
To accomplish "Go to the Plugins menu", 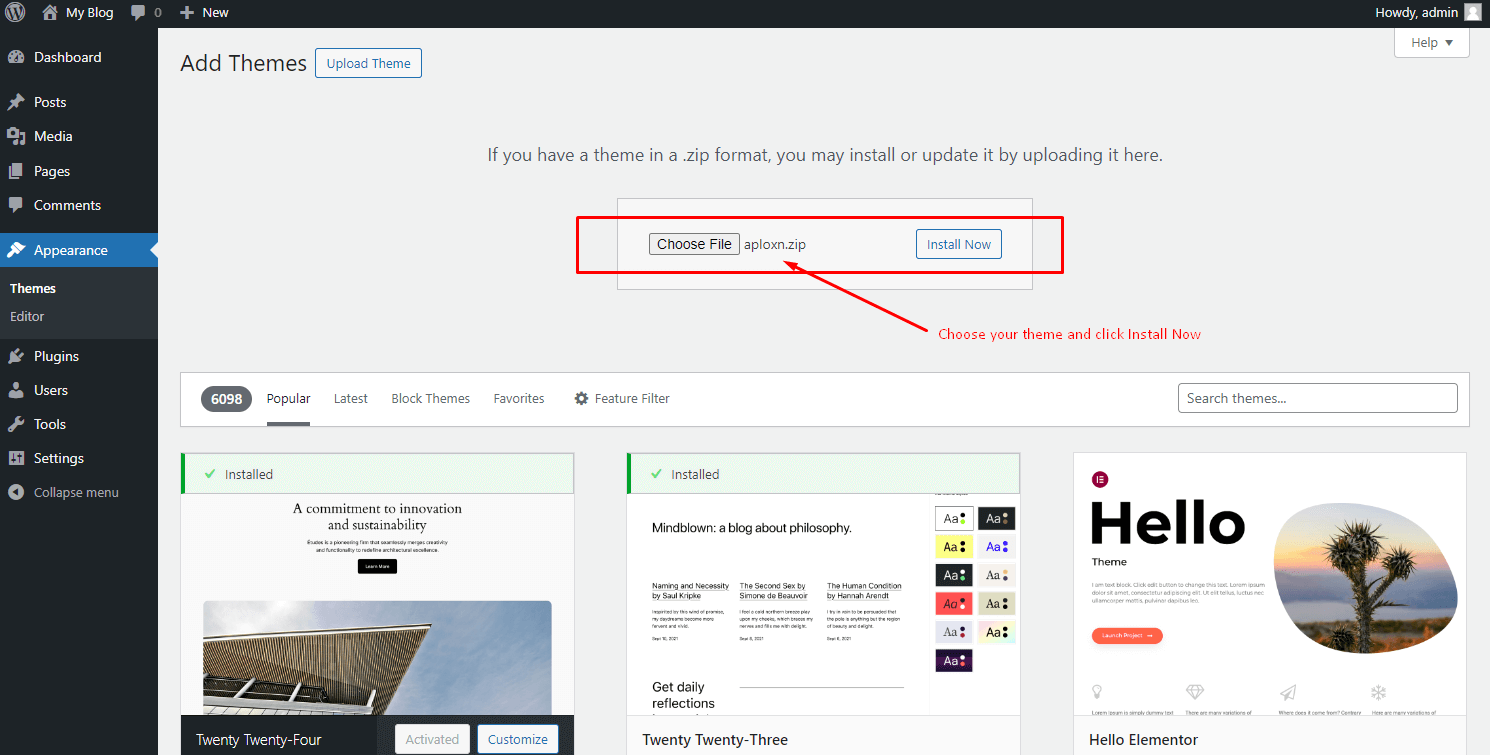I will click(x=79, y=356).
